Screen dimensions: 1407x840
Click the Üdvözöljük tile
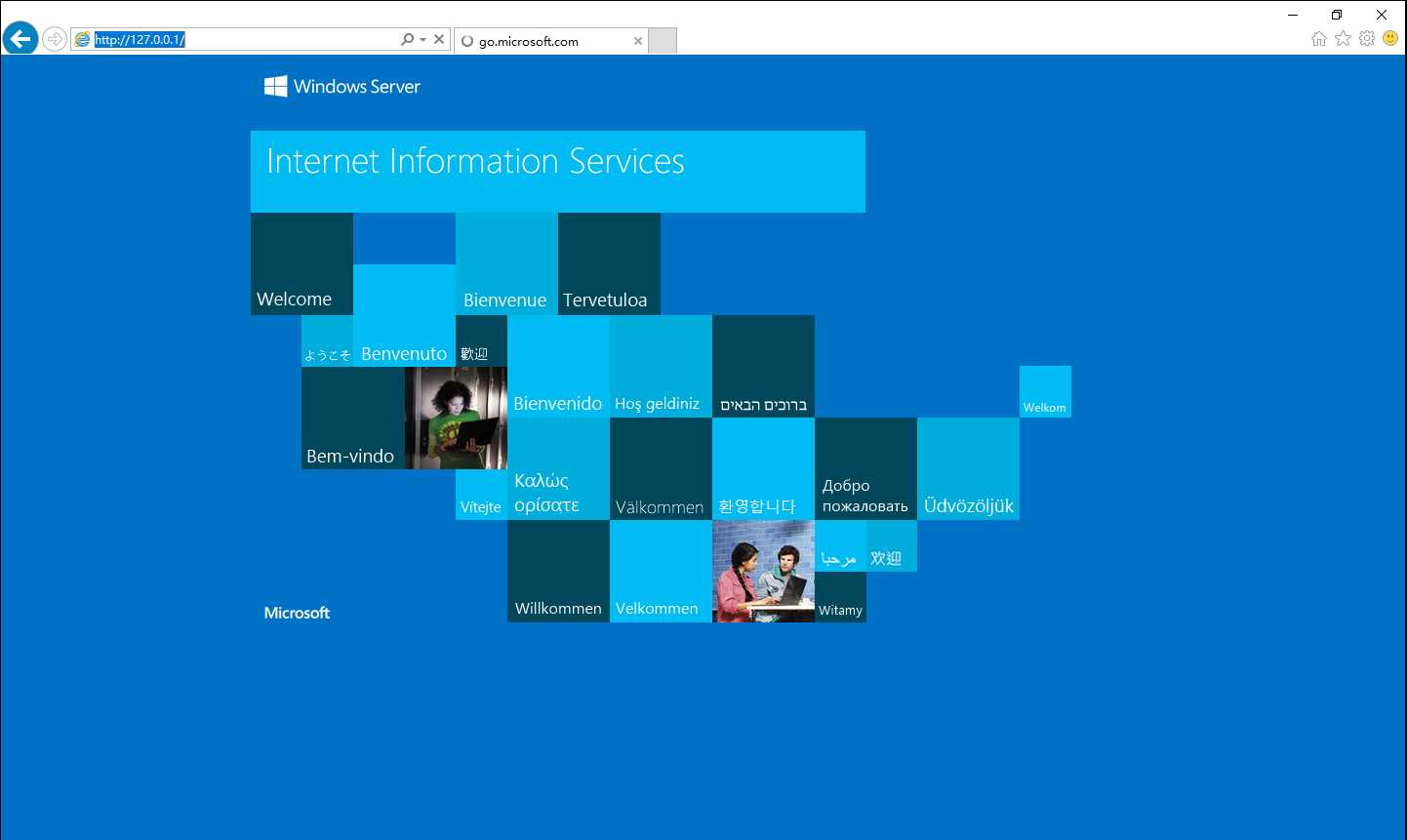968,468
